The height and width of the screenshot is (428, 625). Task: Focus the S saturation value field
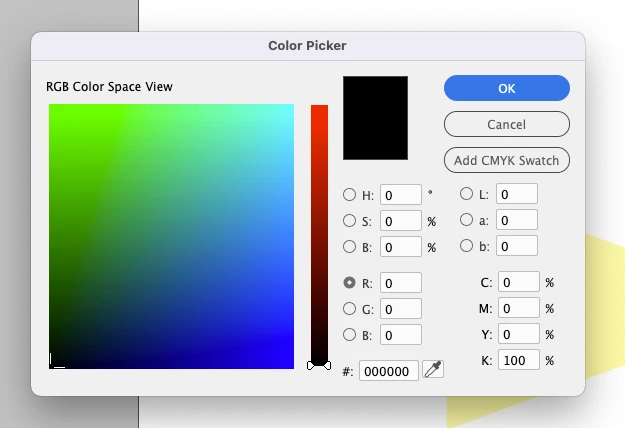tap(401, 221)
